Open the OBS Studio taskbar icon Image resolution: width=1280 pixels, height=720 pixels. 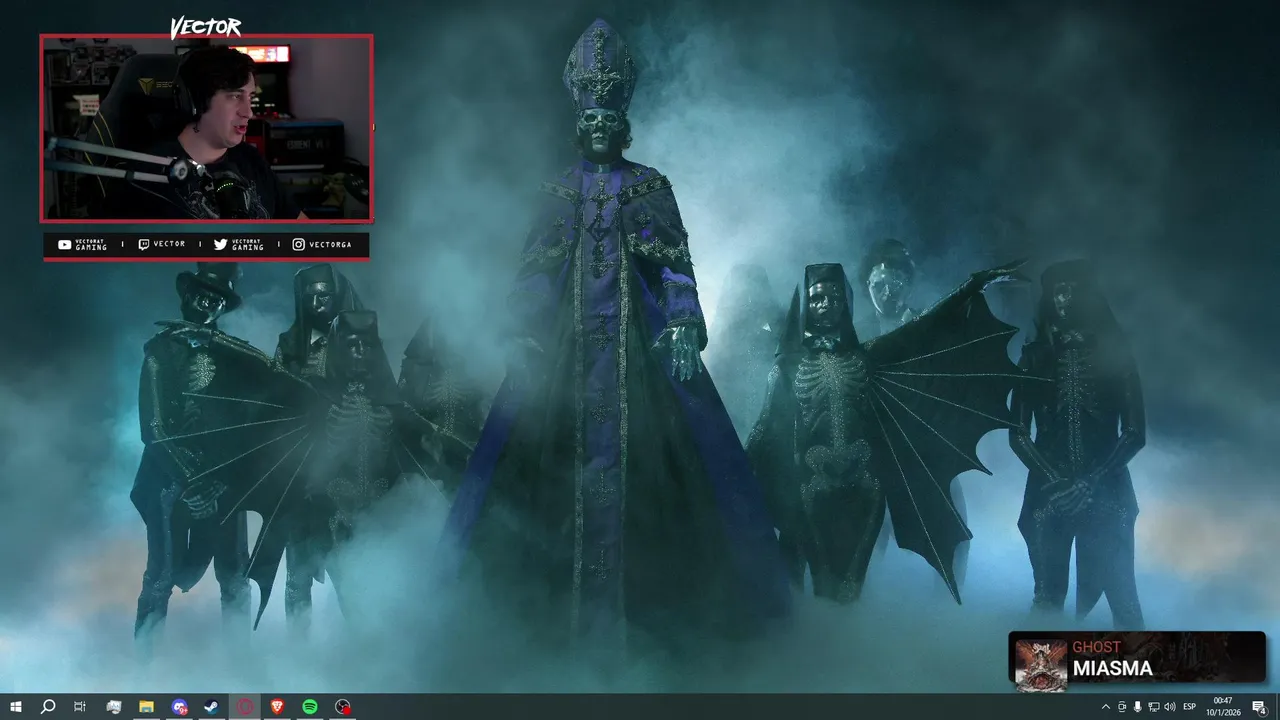pos(343,707)
